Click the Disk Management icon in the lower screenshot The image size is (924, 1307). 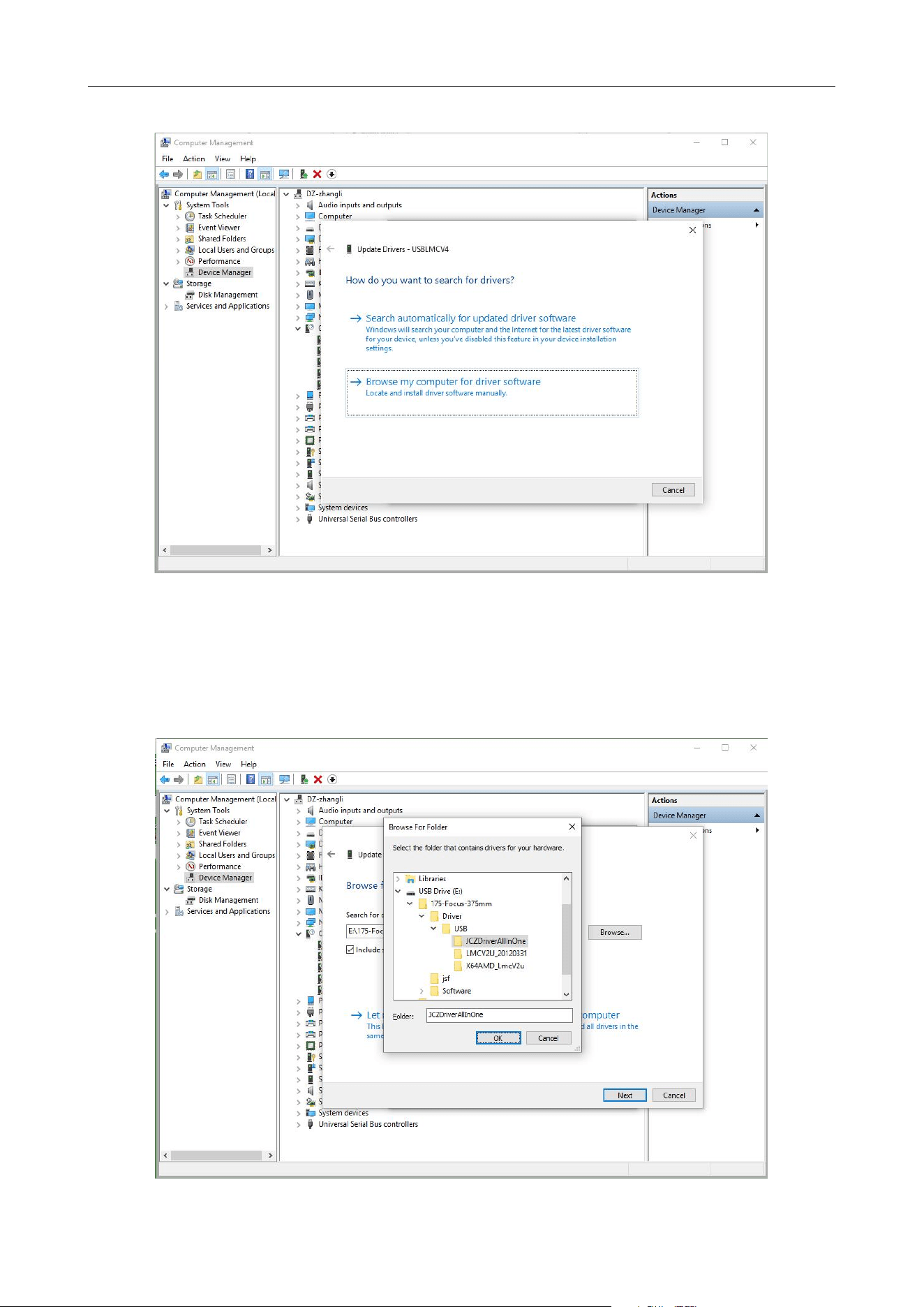[x=191, y=901]
